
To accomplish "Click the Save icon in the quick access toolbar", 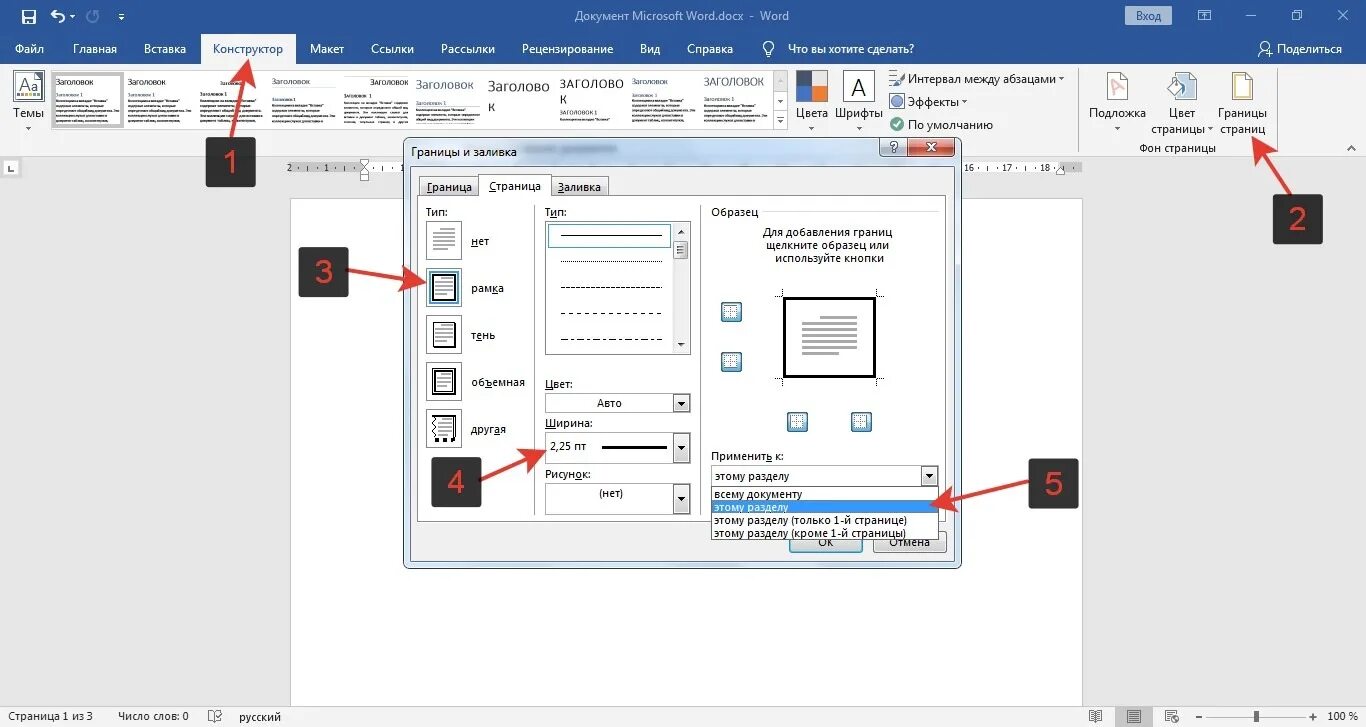I will coord(28,16).
